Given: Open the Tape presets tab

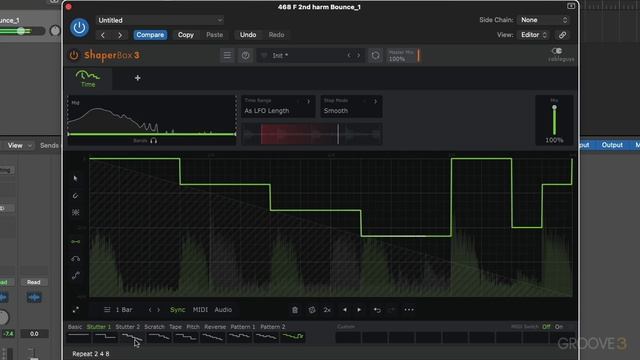Looking at the screenshot, I should click(175, 327).
